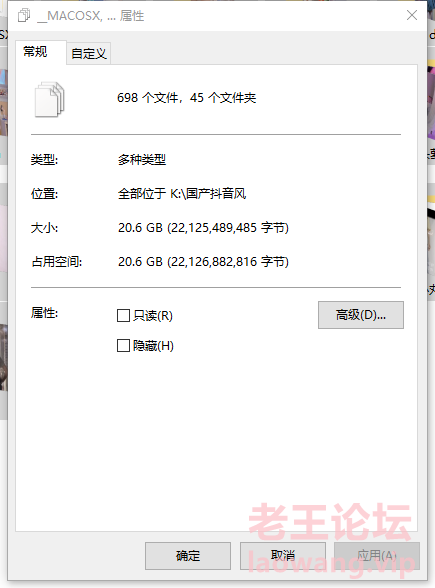Click the 类型: label
435x588 pixels.
click(x=44, y=160)
